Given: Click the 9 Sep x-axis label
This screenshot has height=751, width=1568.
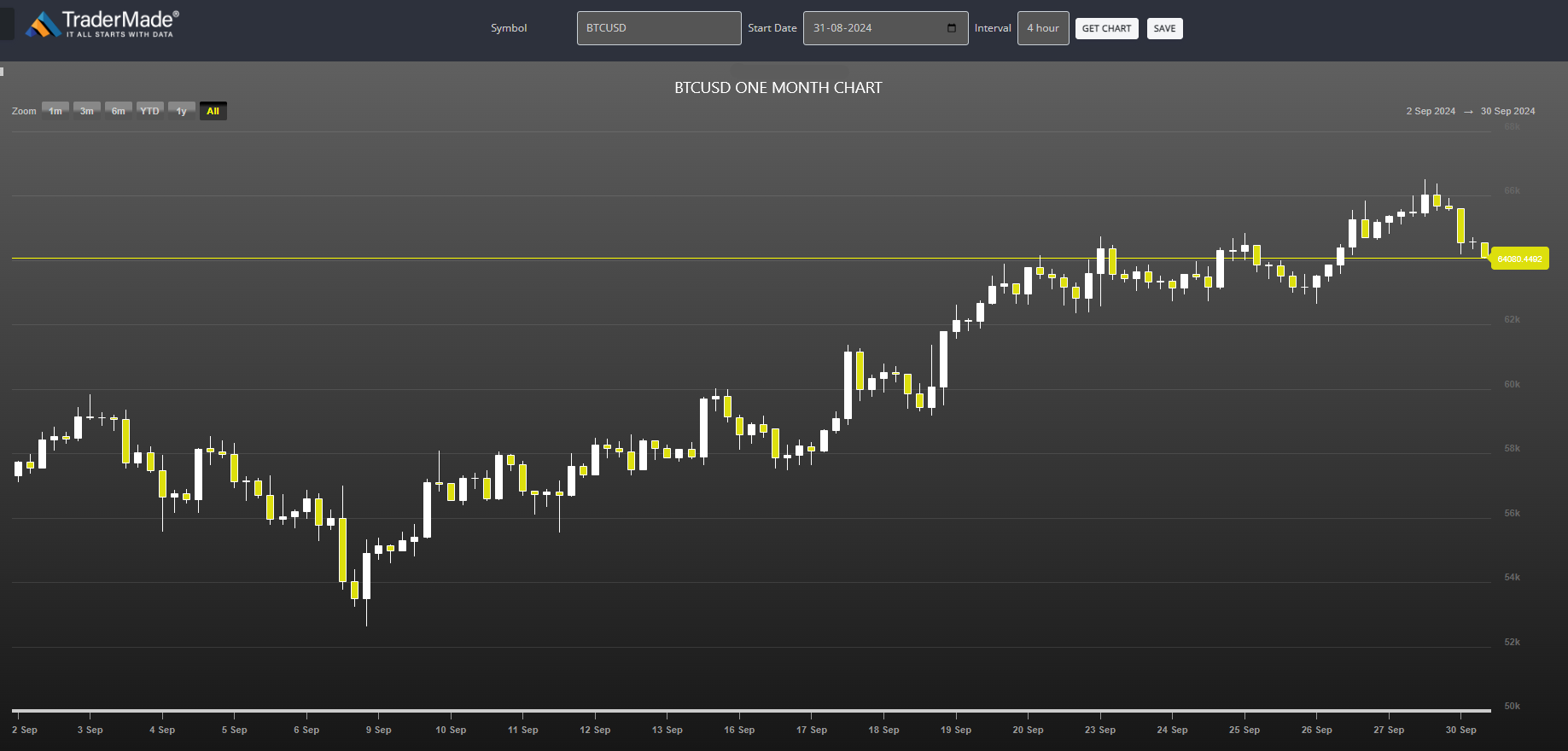Looking at the screenshot, I should (378, 730).
